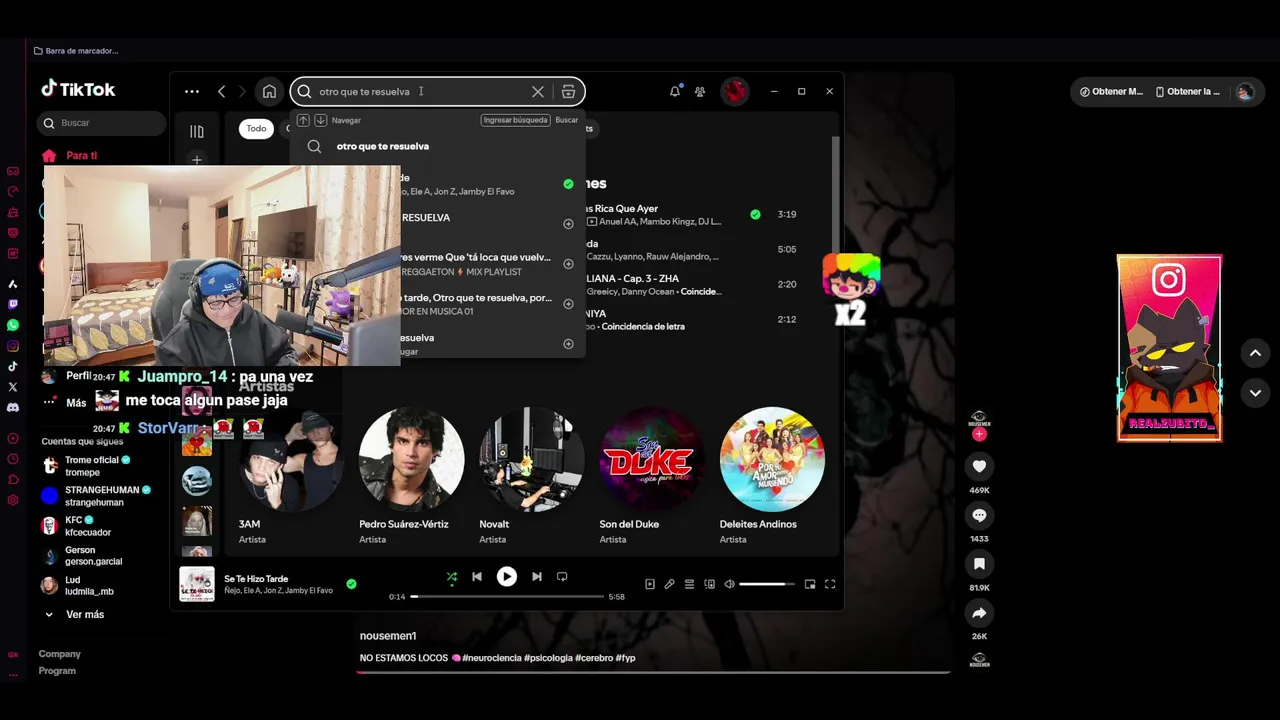This screenshot has height=720, width=1280.
Task: Expand Your Library panel in Spotify
Action: pyautogui.click(x=197, y=131)
